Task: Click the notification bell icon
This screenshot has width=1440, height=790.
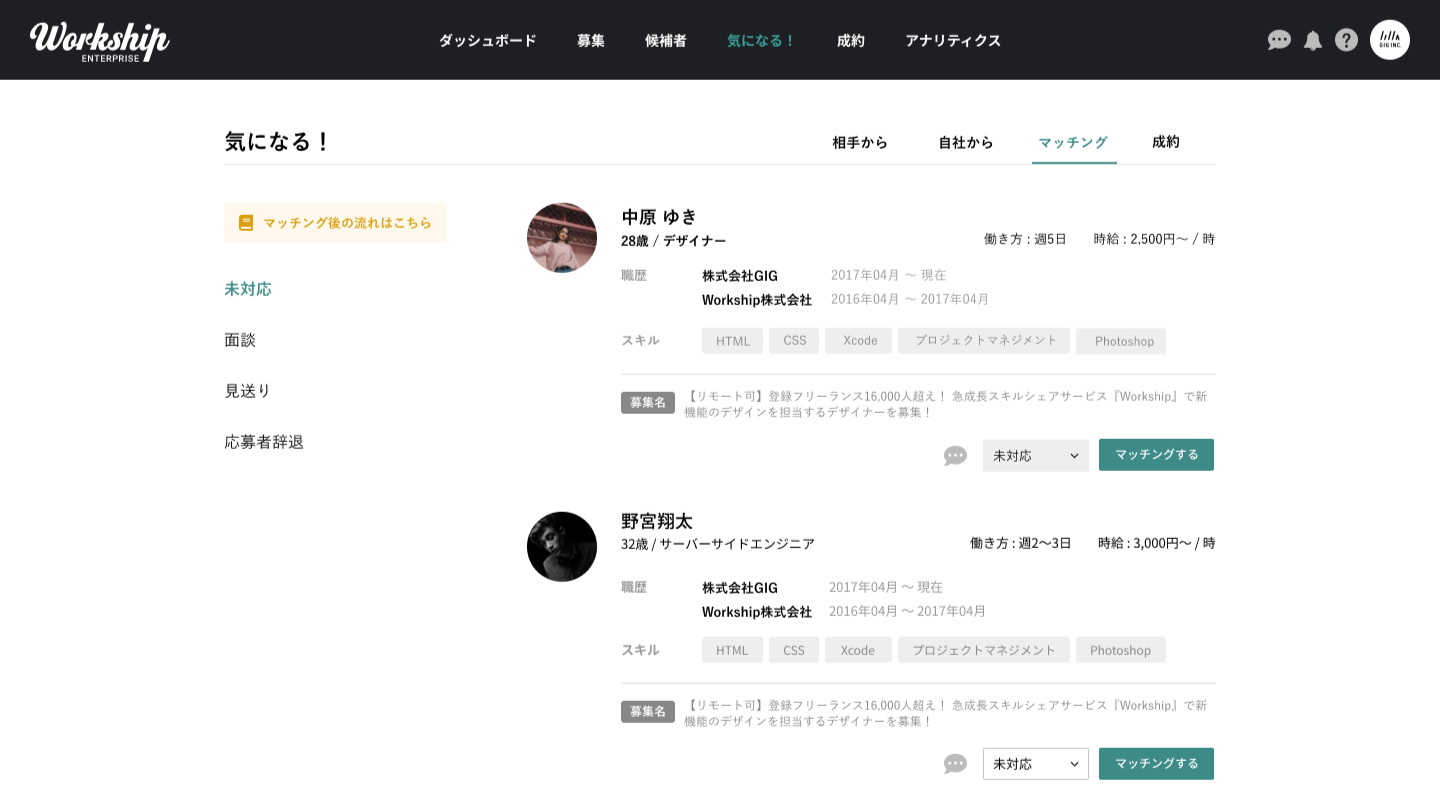Action: pos(1313,40)
